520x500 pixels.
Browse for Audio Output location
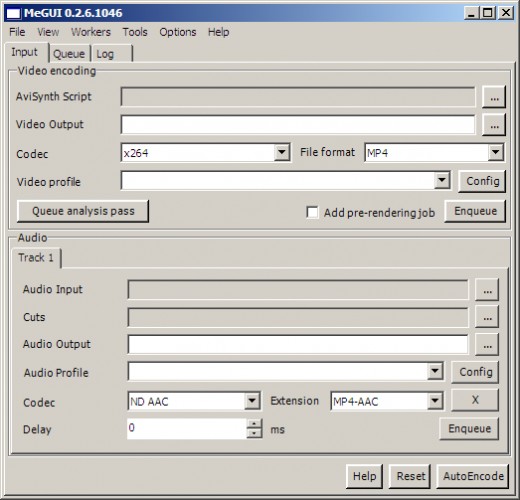pos(487,345)
